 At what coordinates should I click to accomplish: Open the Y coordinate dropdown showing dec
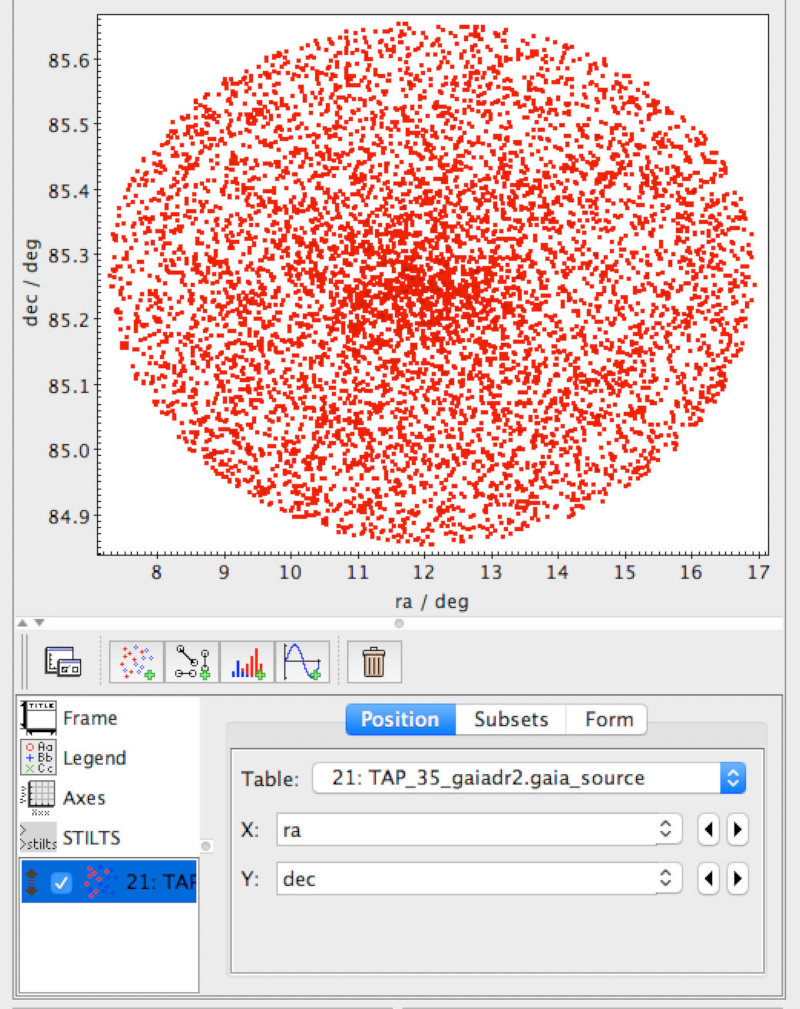pos(664,878)
